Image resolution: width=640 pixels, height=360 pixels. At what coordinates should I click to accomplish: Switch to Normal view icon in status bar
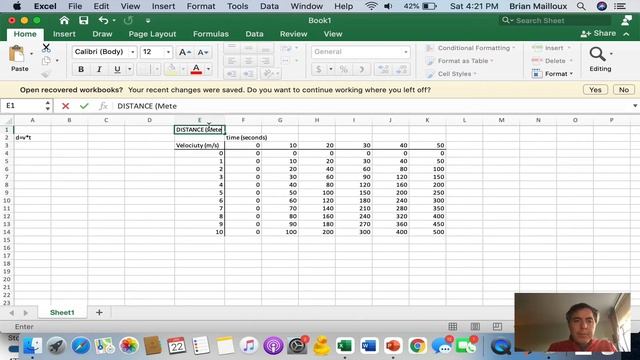coord(453,327)
